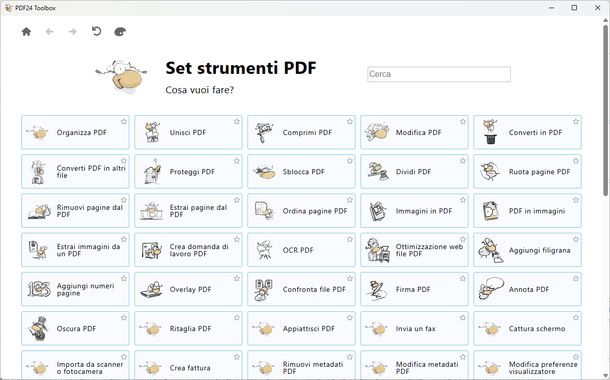Viewport: 610px width, 380px height.
Task: Favorite Unisci PDF with its star
Action: [x=237, y=122]
